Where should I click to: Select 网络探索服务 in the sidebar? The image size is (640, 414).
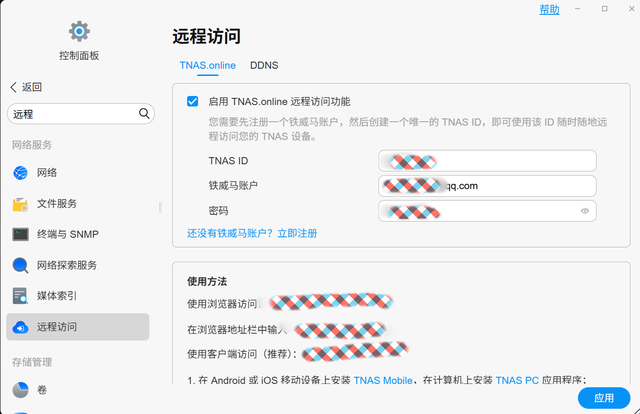tap(78, 265)
